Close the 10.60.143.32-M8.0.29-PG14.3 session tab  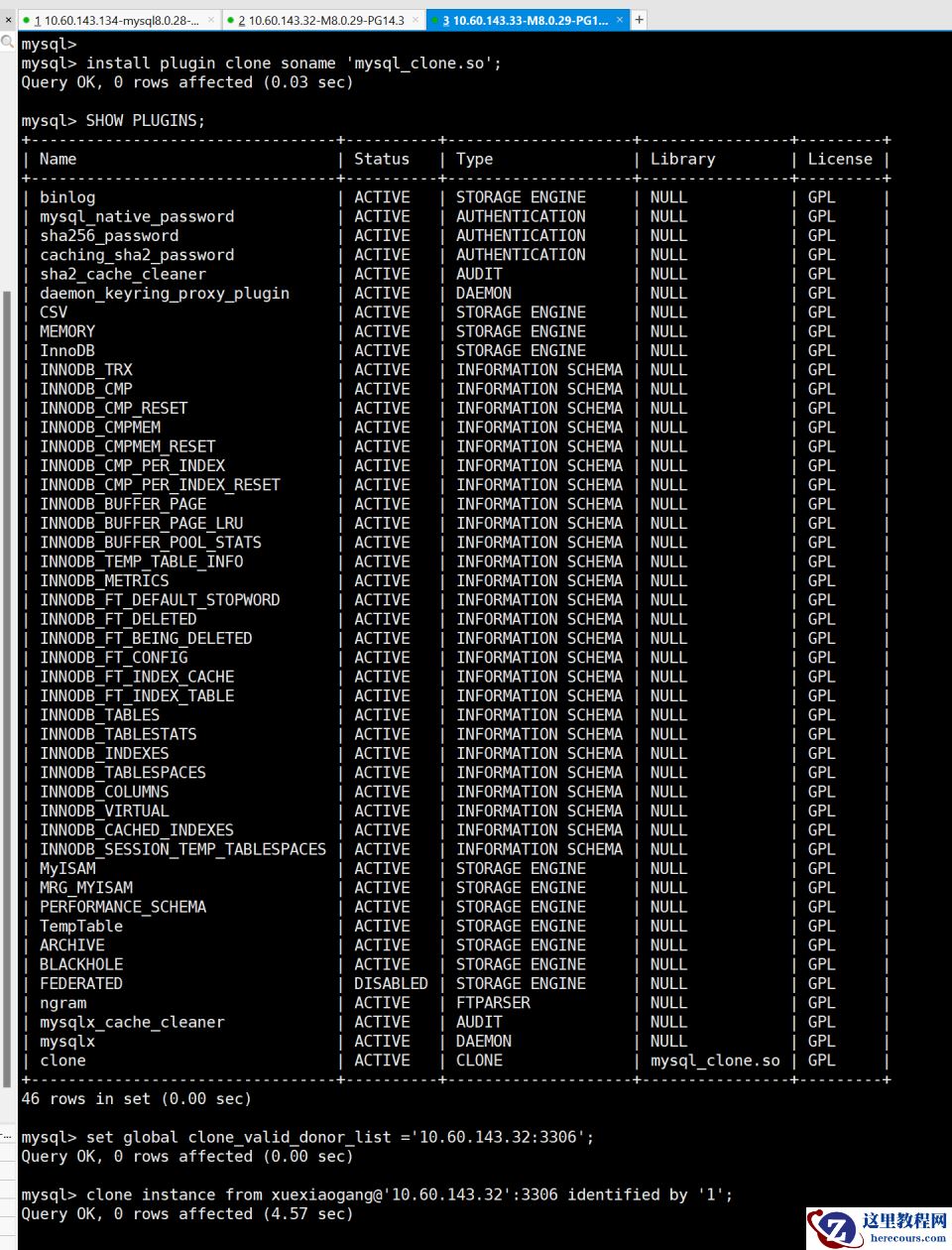(415, 20)
